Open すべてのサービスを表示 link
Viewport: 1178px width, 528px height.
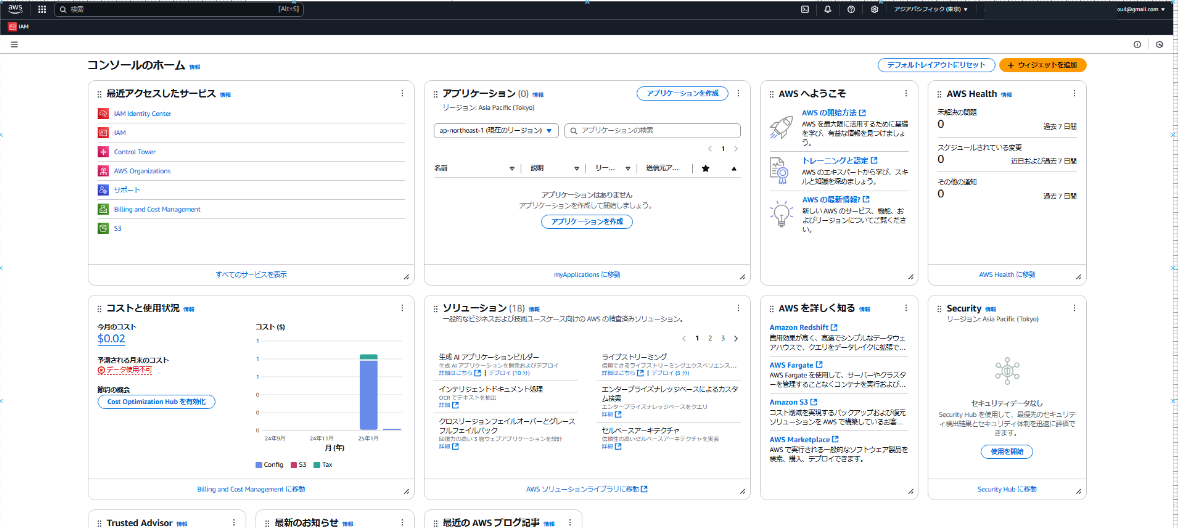coord(251,275)
